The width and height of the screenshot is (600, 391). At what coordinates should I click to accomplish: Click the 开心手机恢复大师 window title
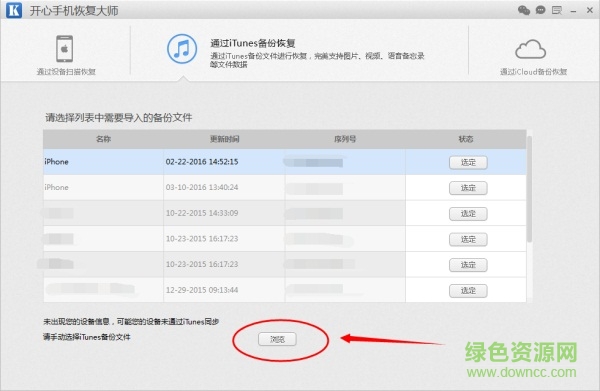tap(74, 10)
